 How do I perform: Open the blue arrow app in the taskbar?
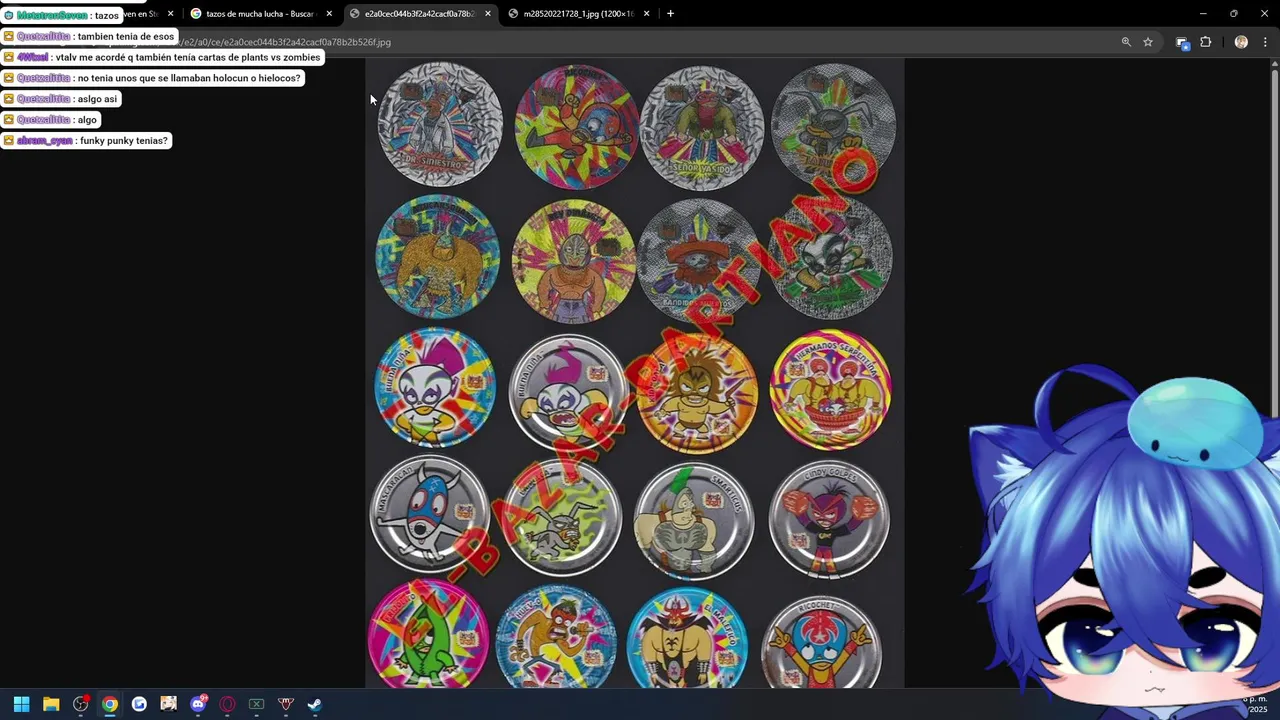(139, 704)
